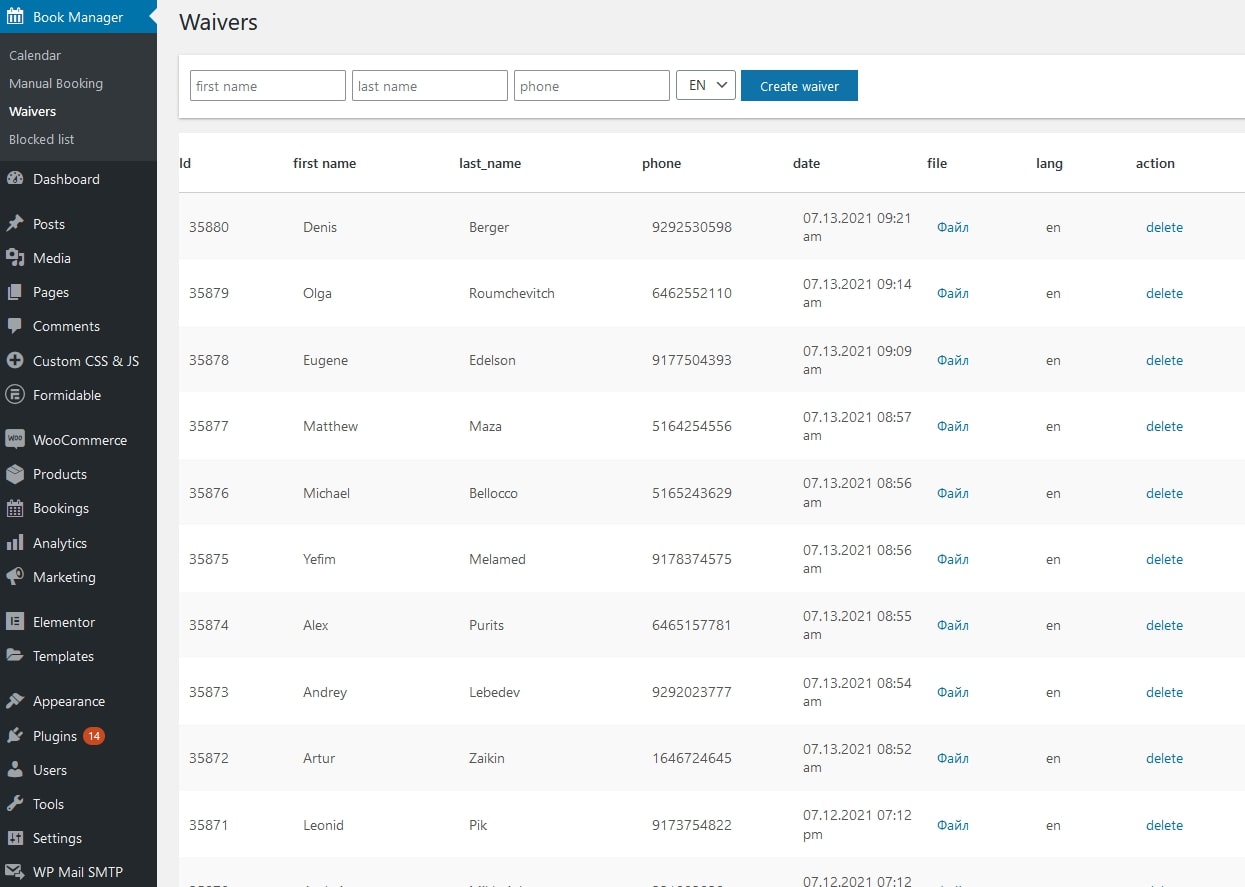Click the last name Lebedev cell

494,692
